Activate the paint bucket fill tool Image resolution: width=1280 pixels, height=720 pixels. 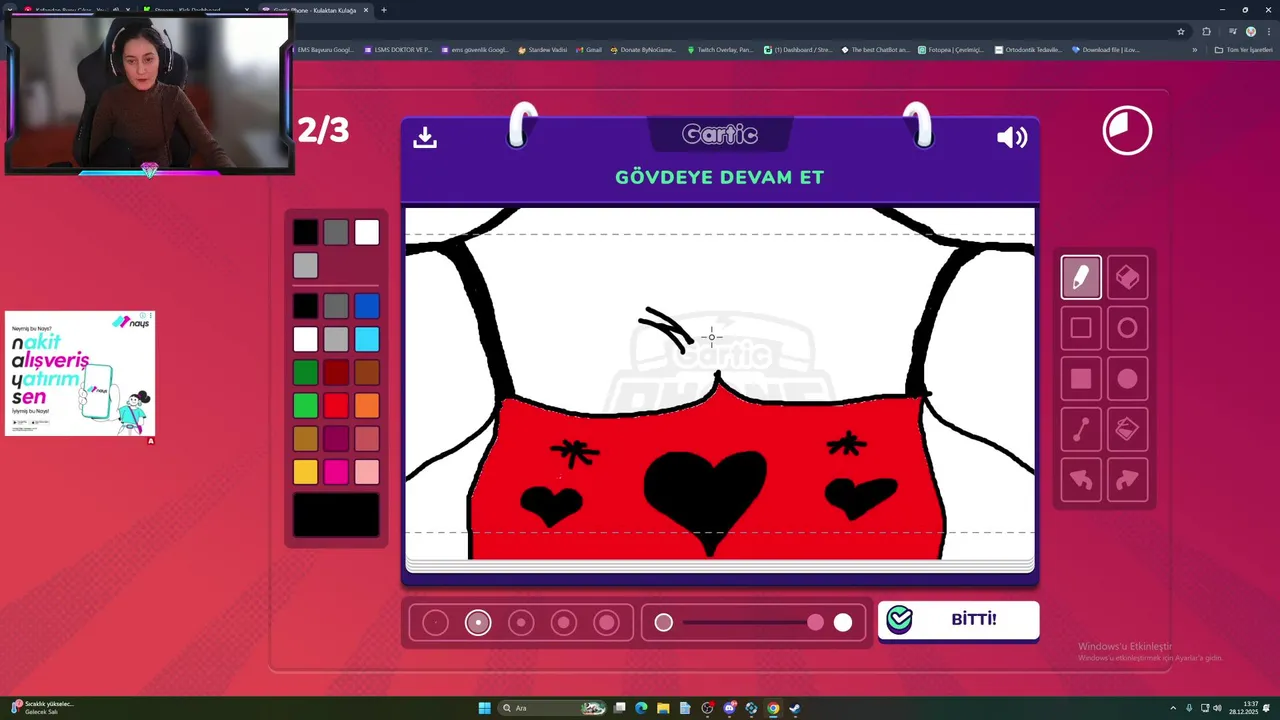click(x=1127, y=430)
